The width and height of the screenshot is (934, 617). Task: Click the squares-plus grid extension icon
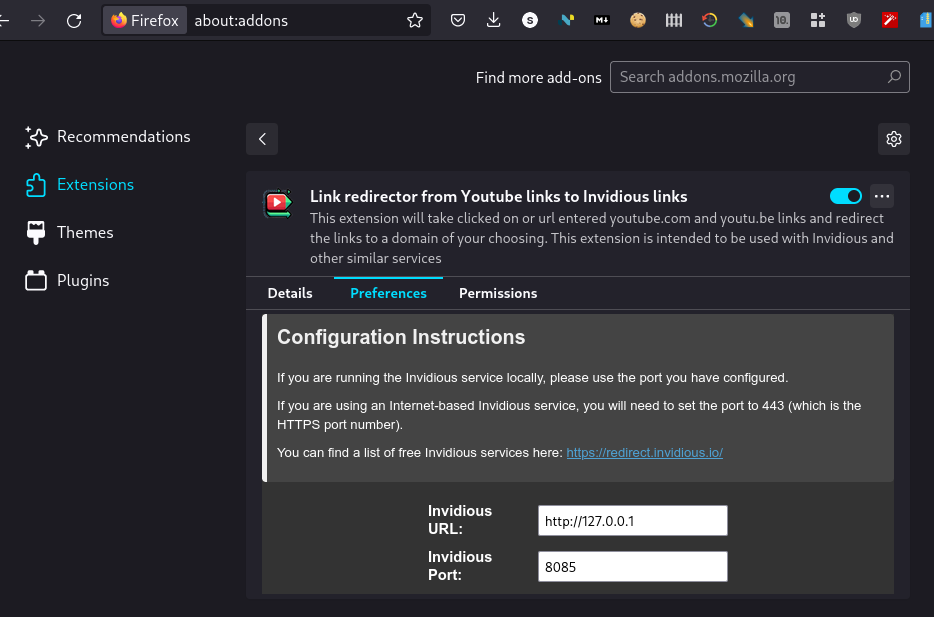coord(818,21)
